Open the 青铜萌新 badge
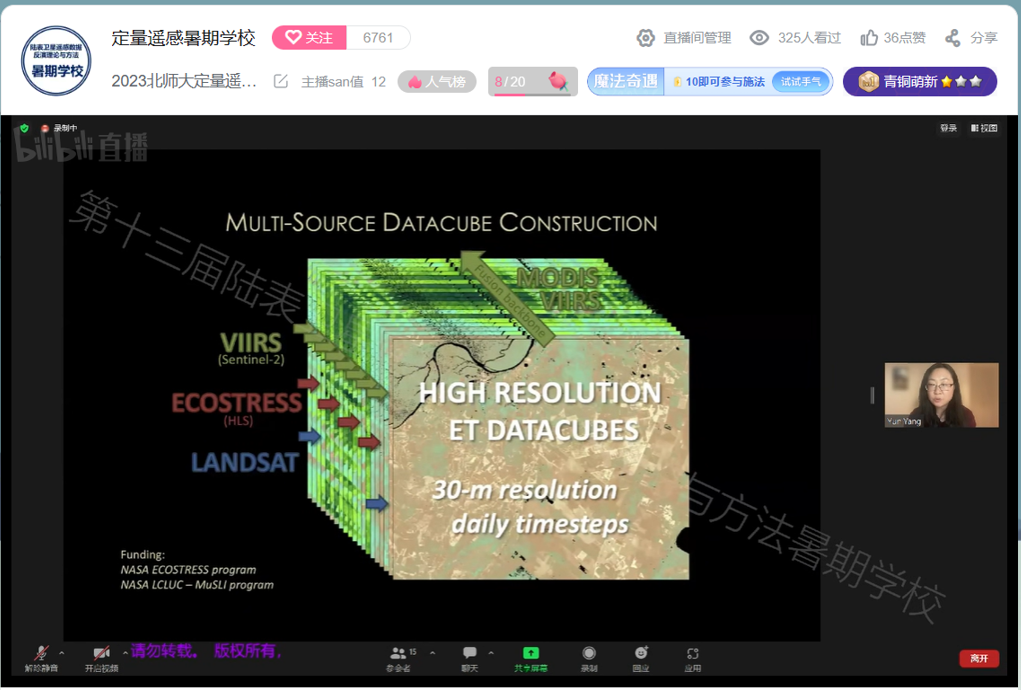The width and height of the screenshot is (1021, 690). tap(919, 82)
